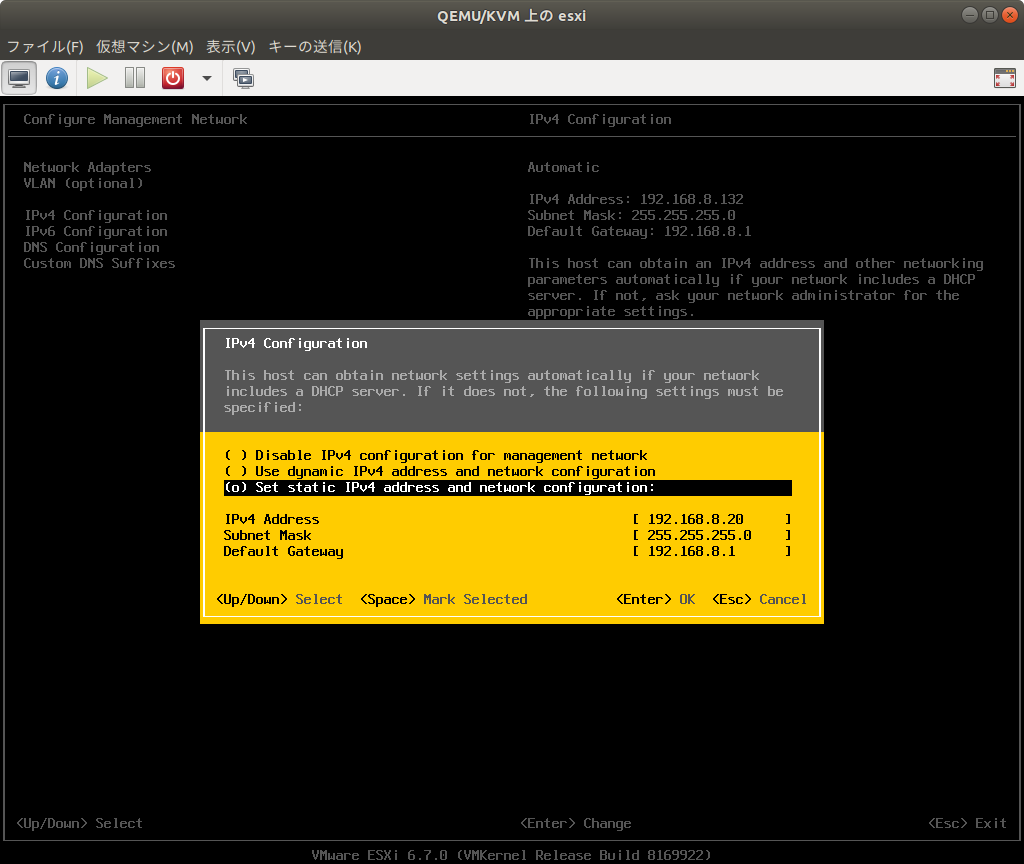Close the QEMU/KVM esxi window
The width and height of the screenshot is (1024, 864).
click(1010, 15)
